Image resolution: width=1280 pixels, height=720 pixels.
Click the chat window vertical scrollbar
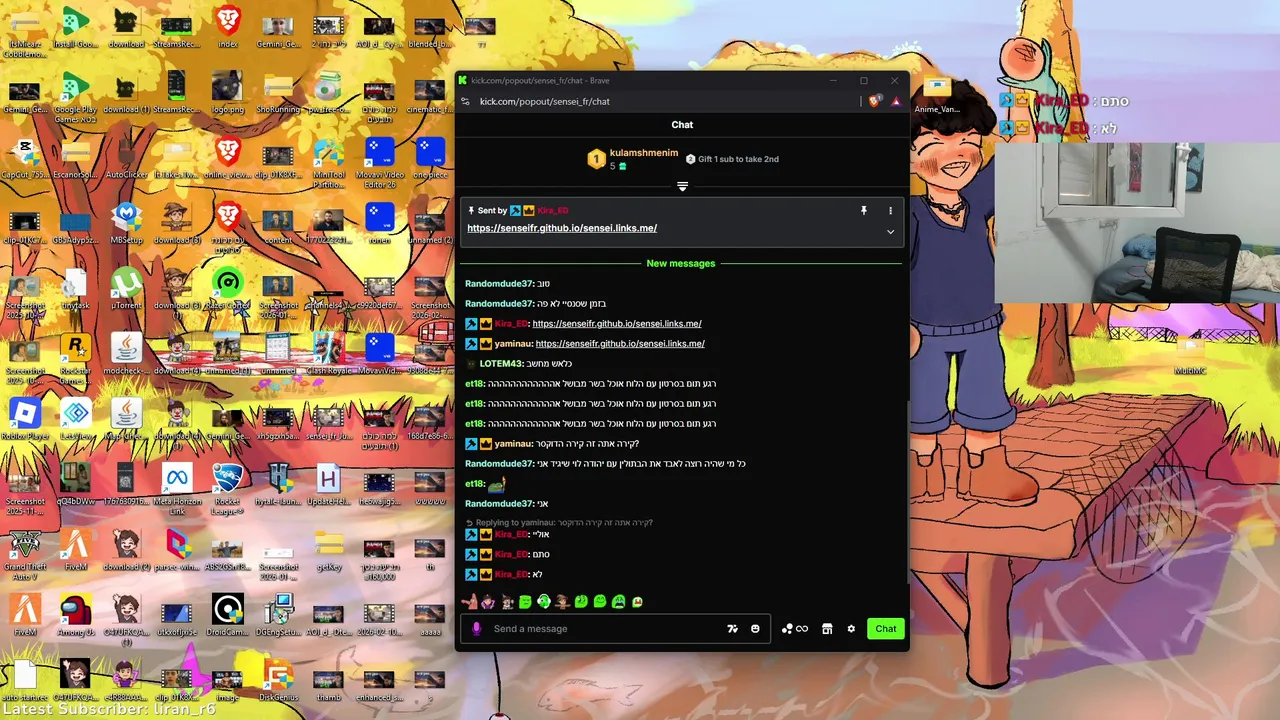pos(907,490)
